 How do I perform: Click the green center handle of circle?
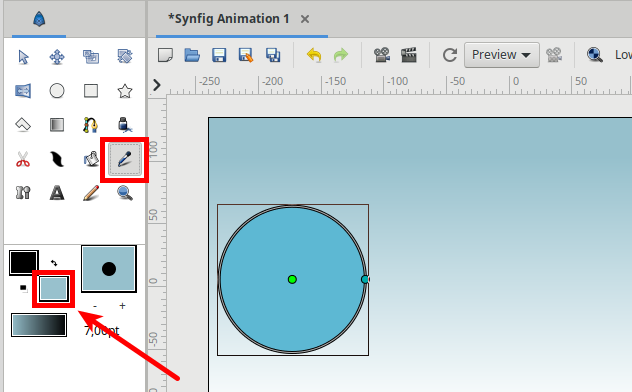tap(292, 279)
